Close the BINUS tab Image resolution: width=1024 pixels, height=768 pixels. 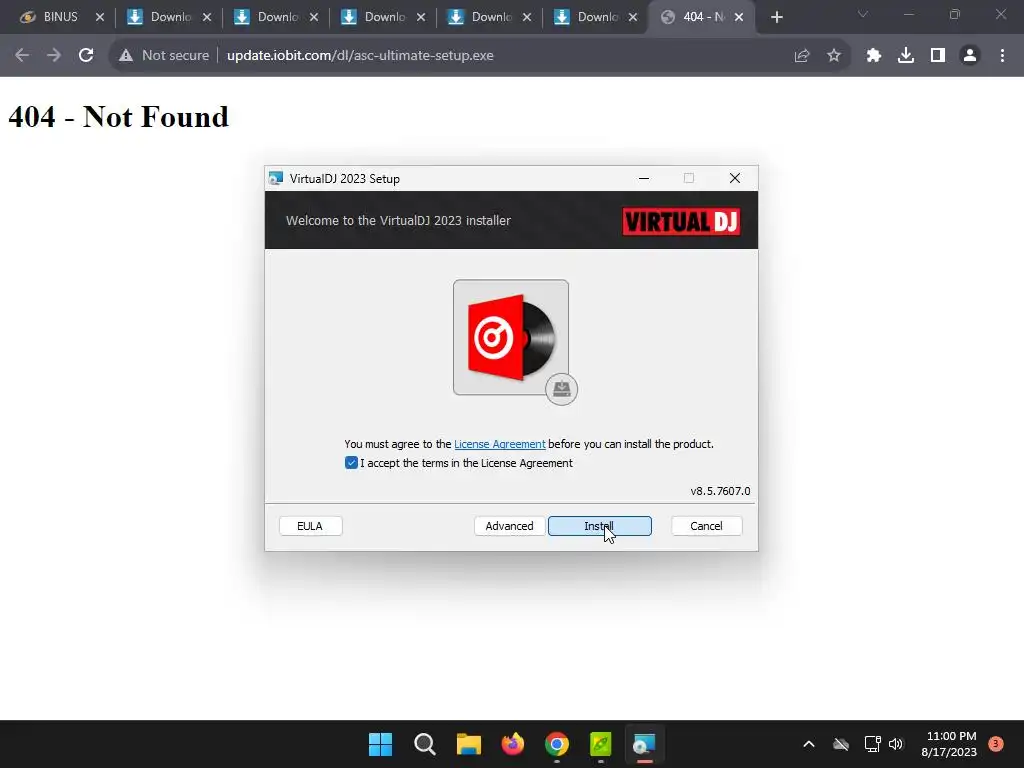[x=100, y=17]
